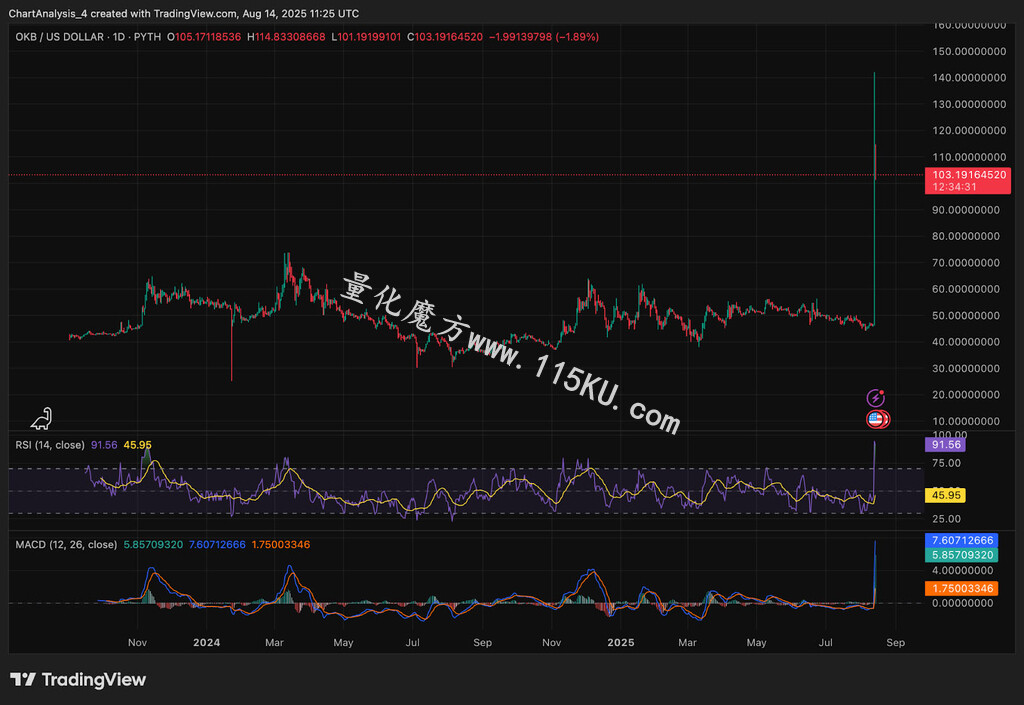This screenshot has height=705, width=1024.
Task: Click the blue 7.60712666 value in the MACD legend
Action: point(217,544)
